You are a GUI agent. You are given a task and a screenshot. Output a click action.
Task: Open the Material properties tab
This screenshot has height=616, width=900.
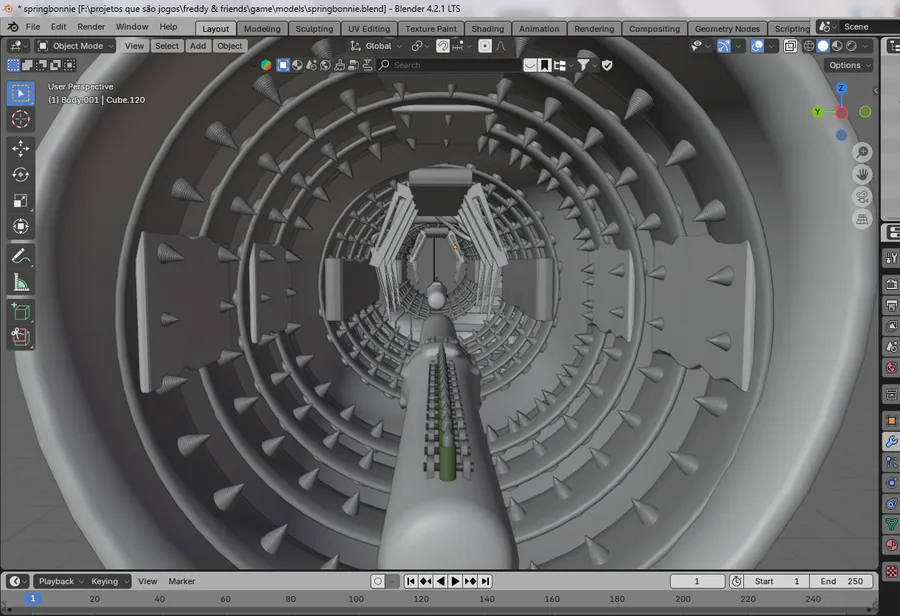[891, 545]
